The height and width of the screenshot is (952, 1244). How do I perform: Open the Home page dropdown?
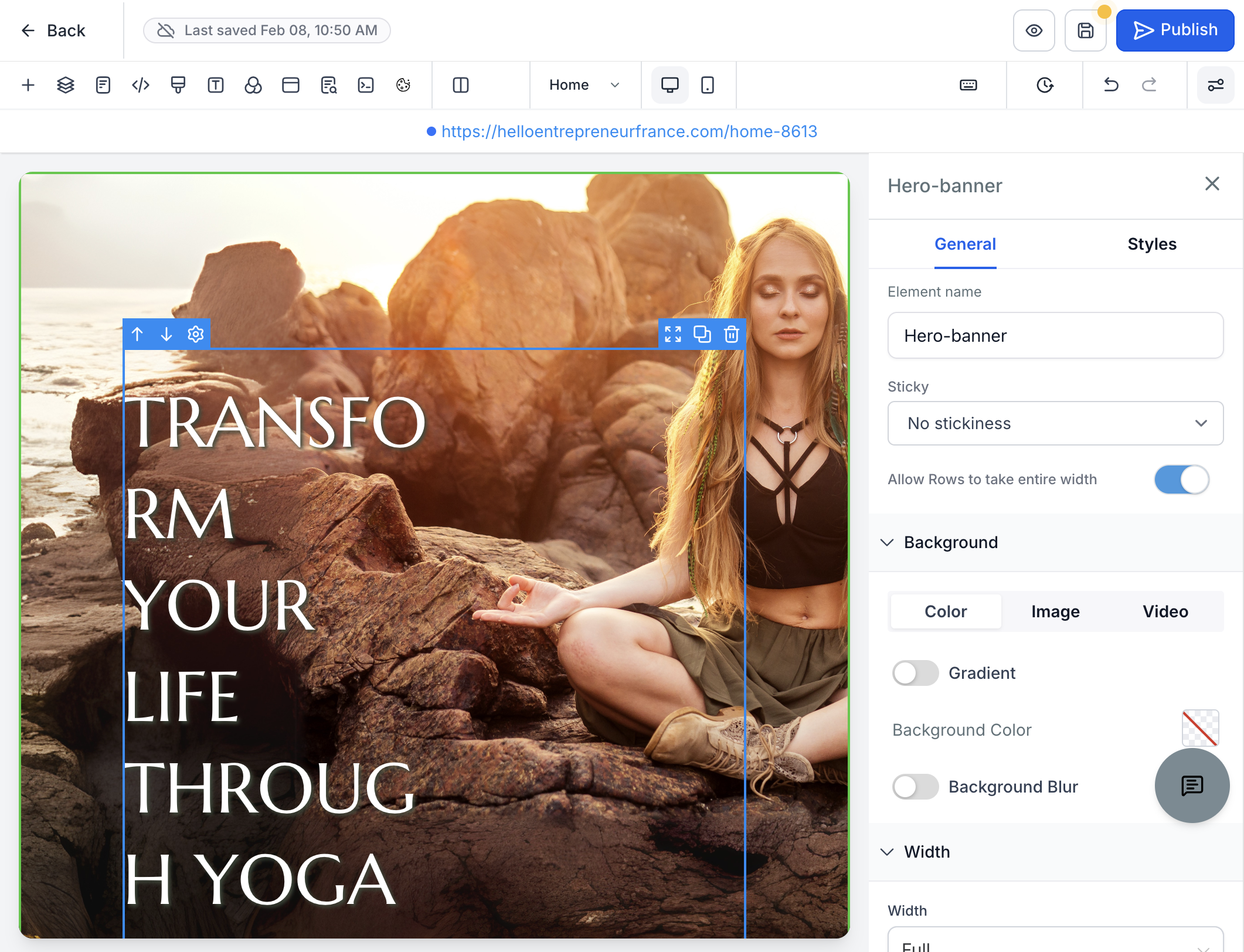584,85
